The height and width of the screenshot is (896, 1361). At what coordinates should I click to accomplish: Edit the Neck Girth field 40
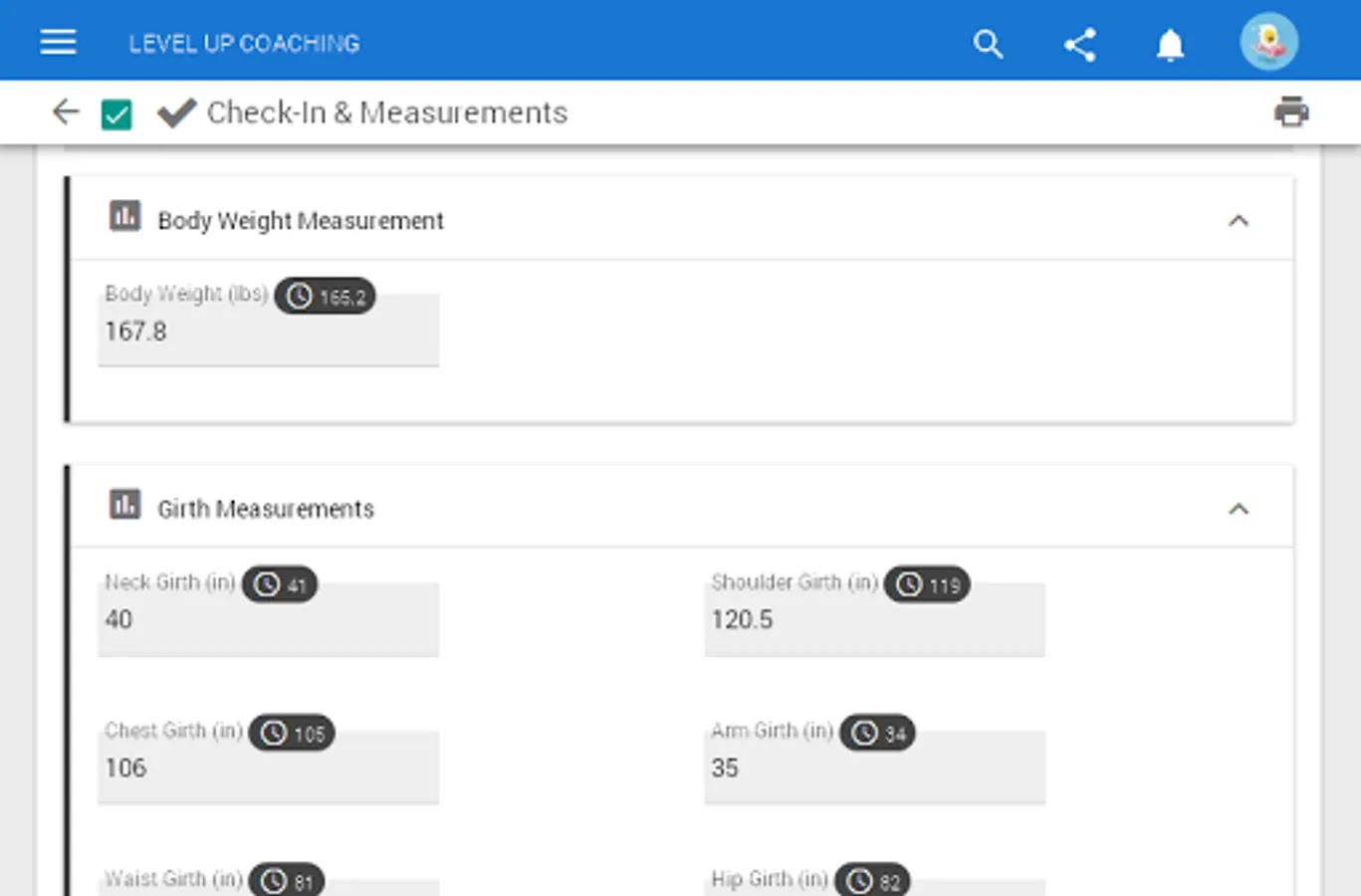268,618
